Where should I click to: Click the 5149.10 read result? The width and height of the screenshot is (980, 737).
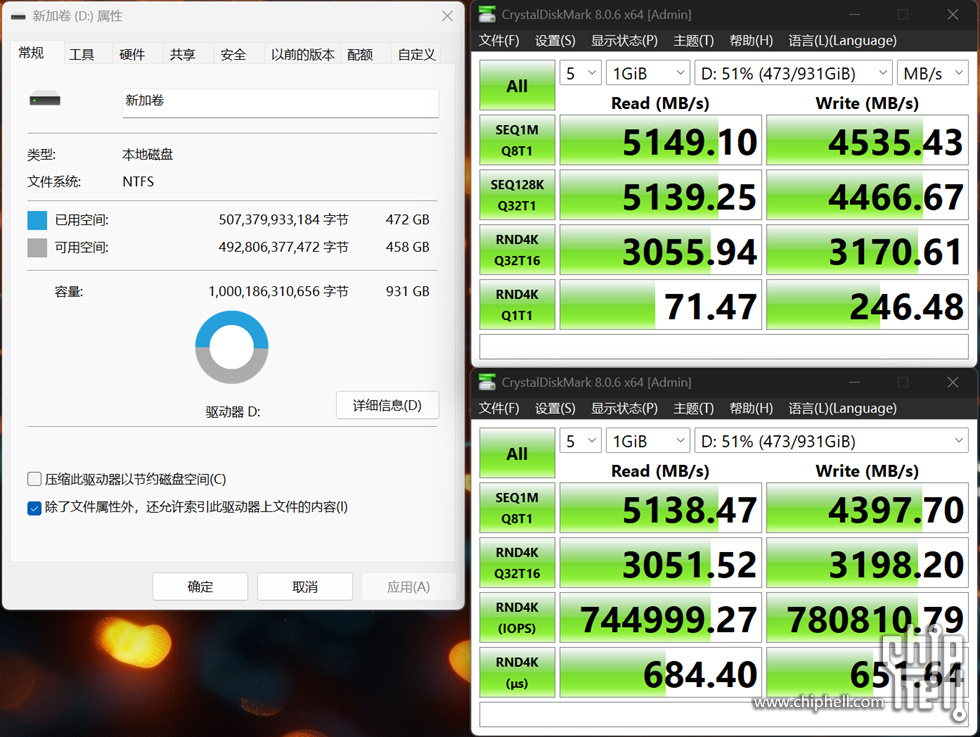click(661, 140)
